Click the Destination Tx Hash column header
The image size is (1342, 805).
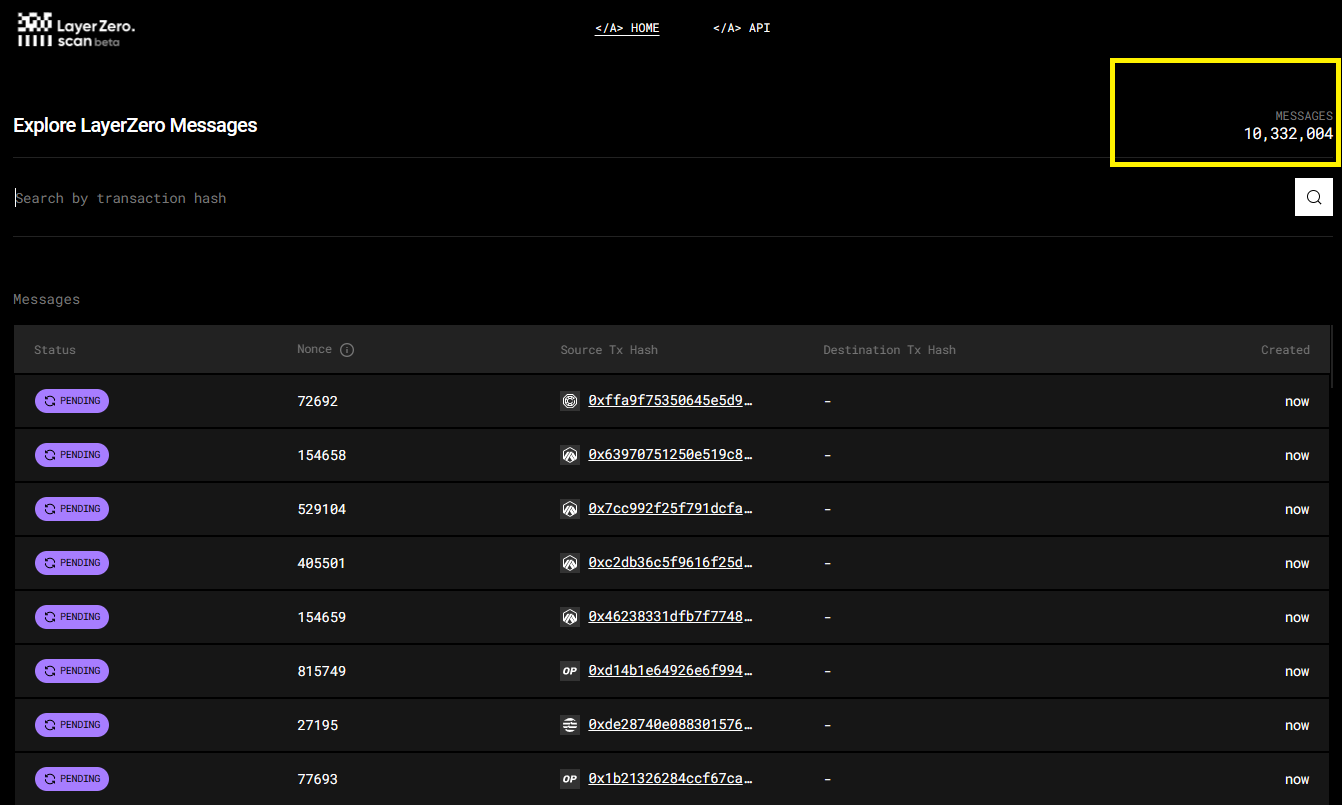(889, 350)
